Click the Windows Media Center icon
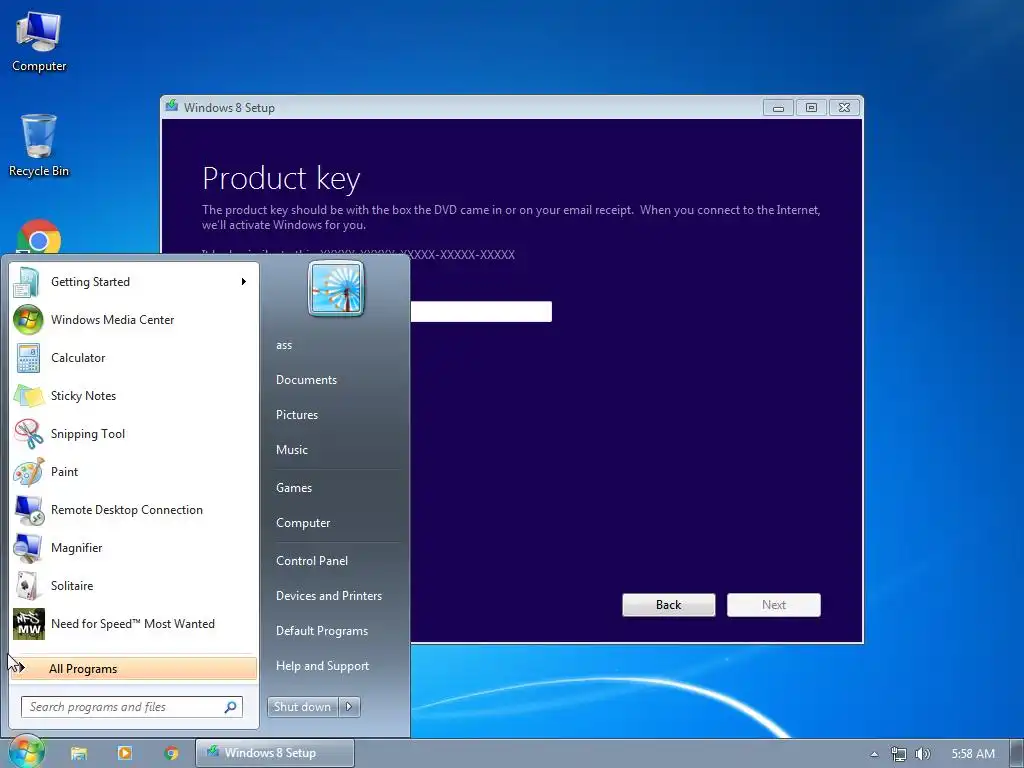Screen dimensions: 1024x768 (x=28, y=320)
